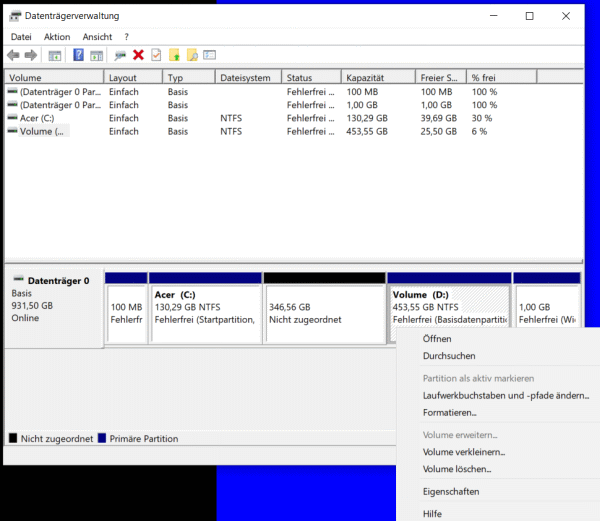
Task: Sort by the Volume column header
Action: pos(54,77)
